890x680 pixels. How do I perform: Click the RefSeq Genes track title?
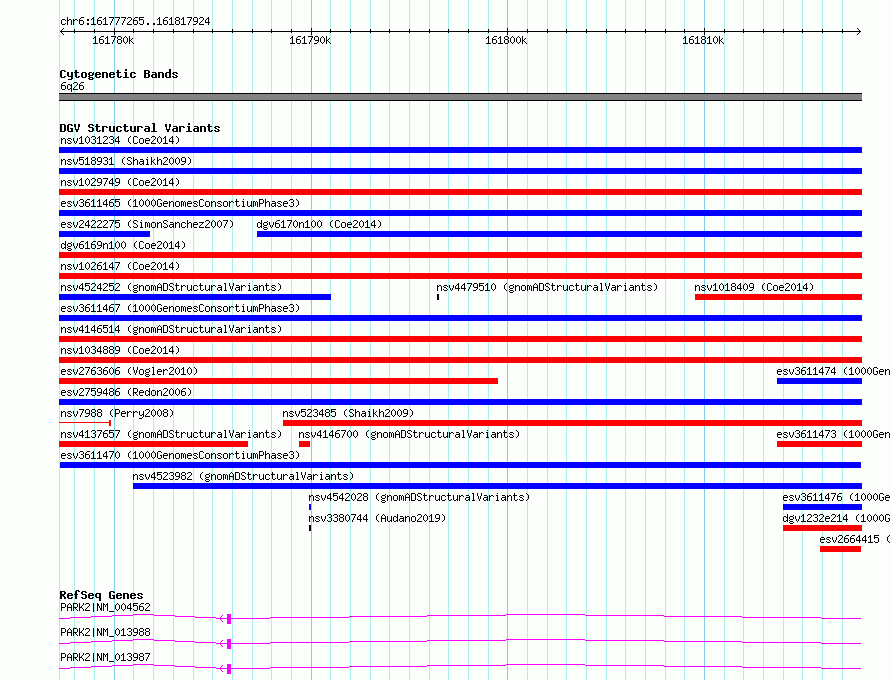(101, 595)
